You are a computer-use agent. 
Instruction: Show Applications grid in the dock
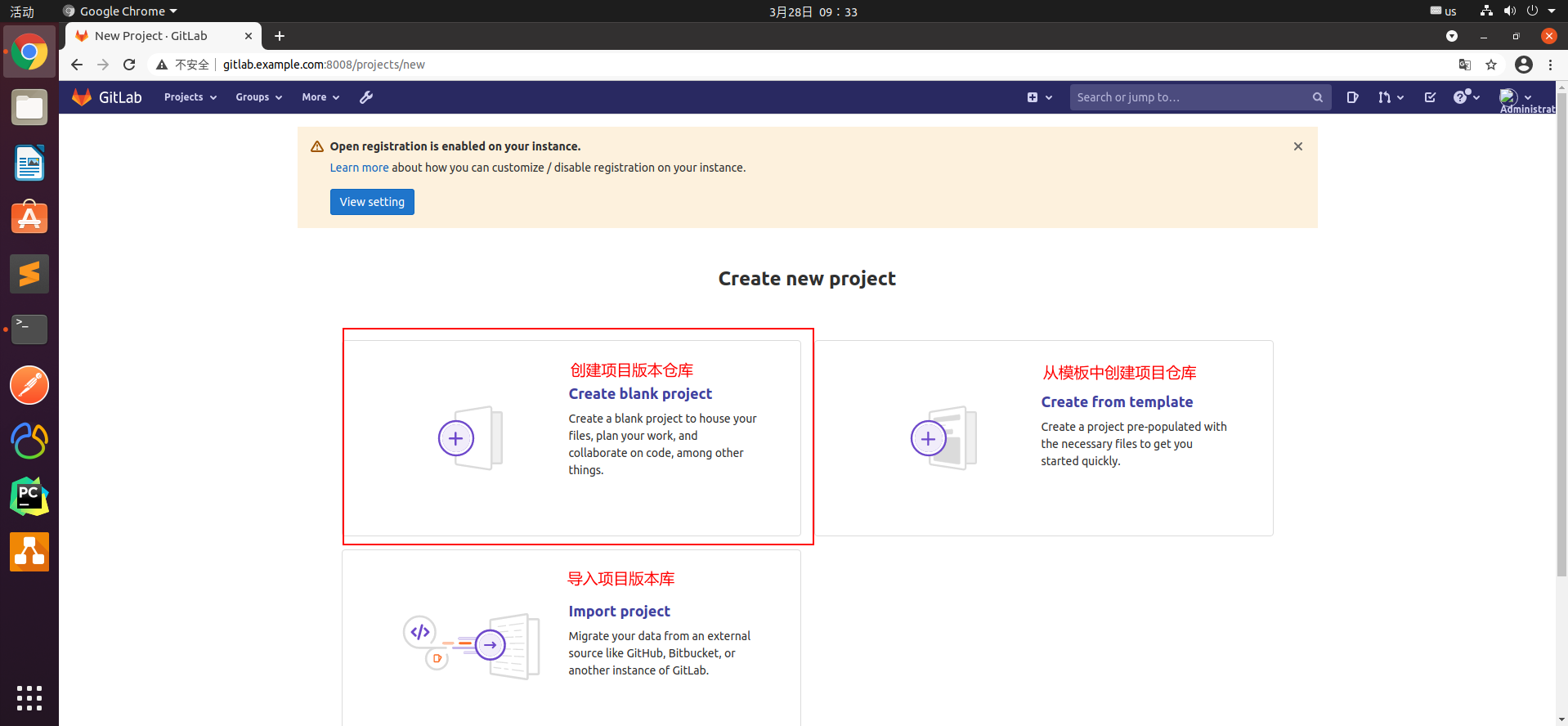click(29, 697)
